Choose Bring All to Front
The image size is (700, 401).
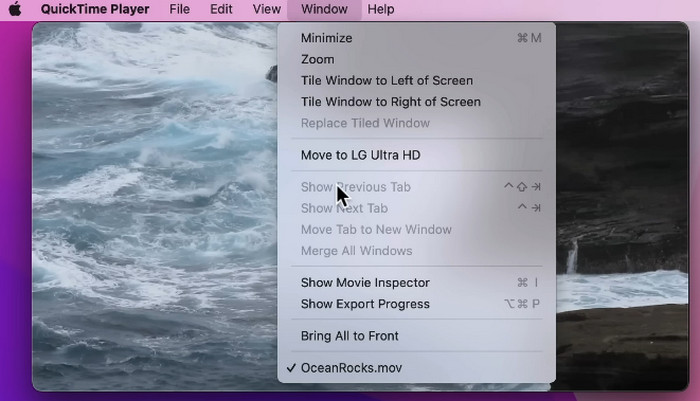click(x=417, y=336)
